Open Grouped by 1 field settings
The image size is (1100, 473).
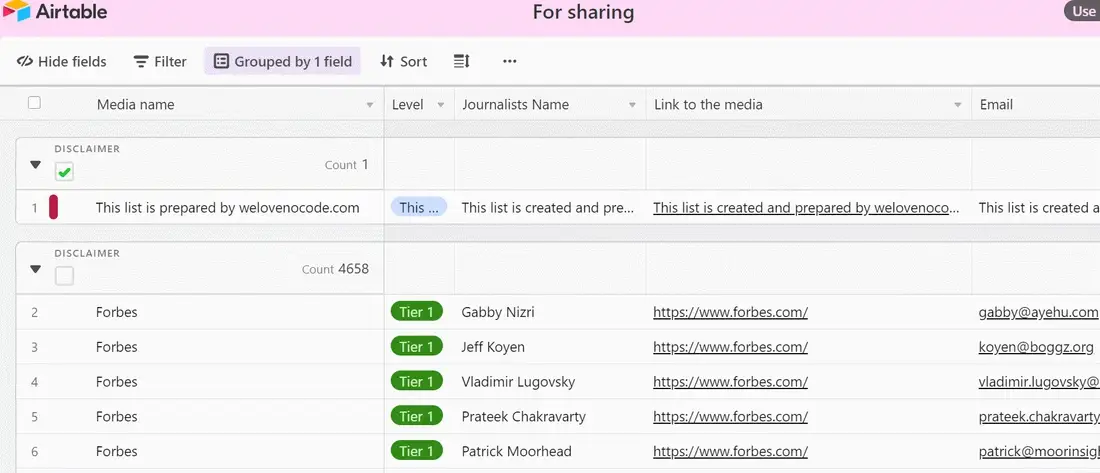point(282,62)
